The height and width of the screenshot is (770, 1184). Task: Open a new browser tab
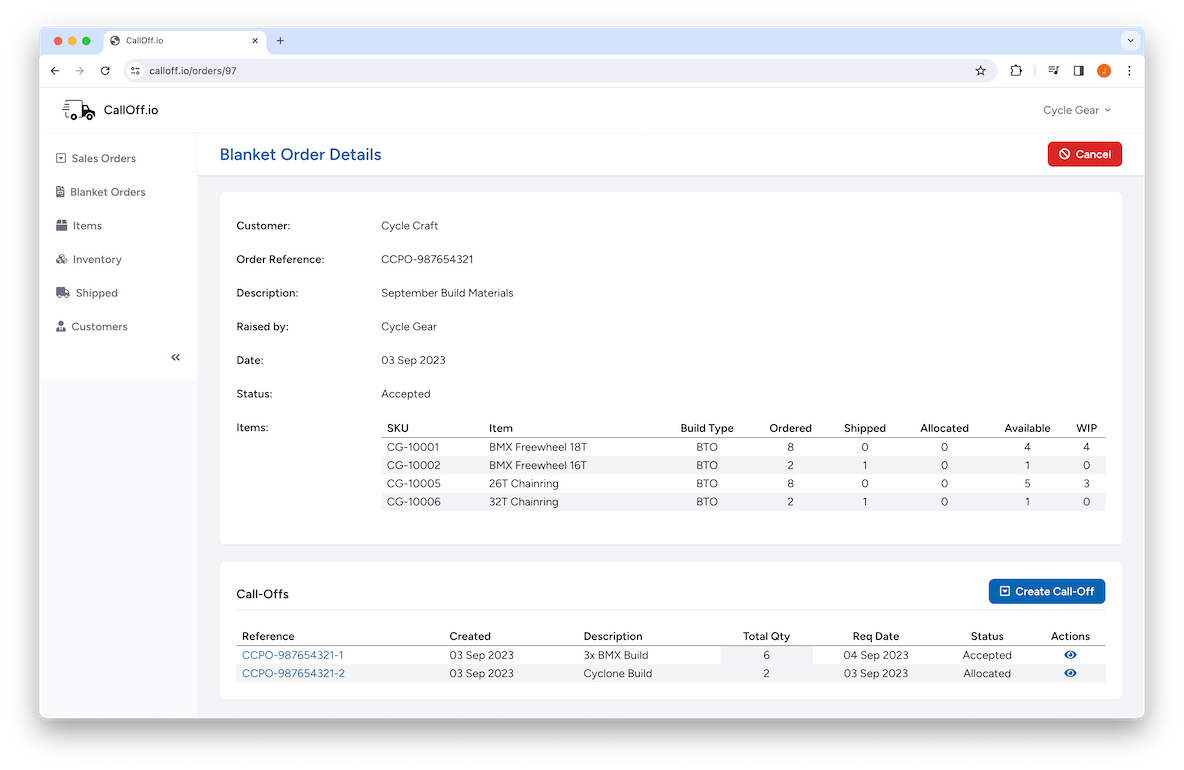tap(280, 41)
